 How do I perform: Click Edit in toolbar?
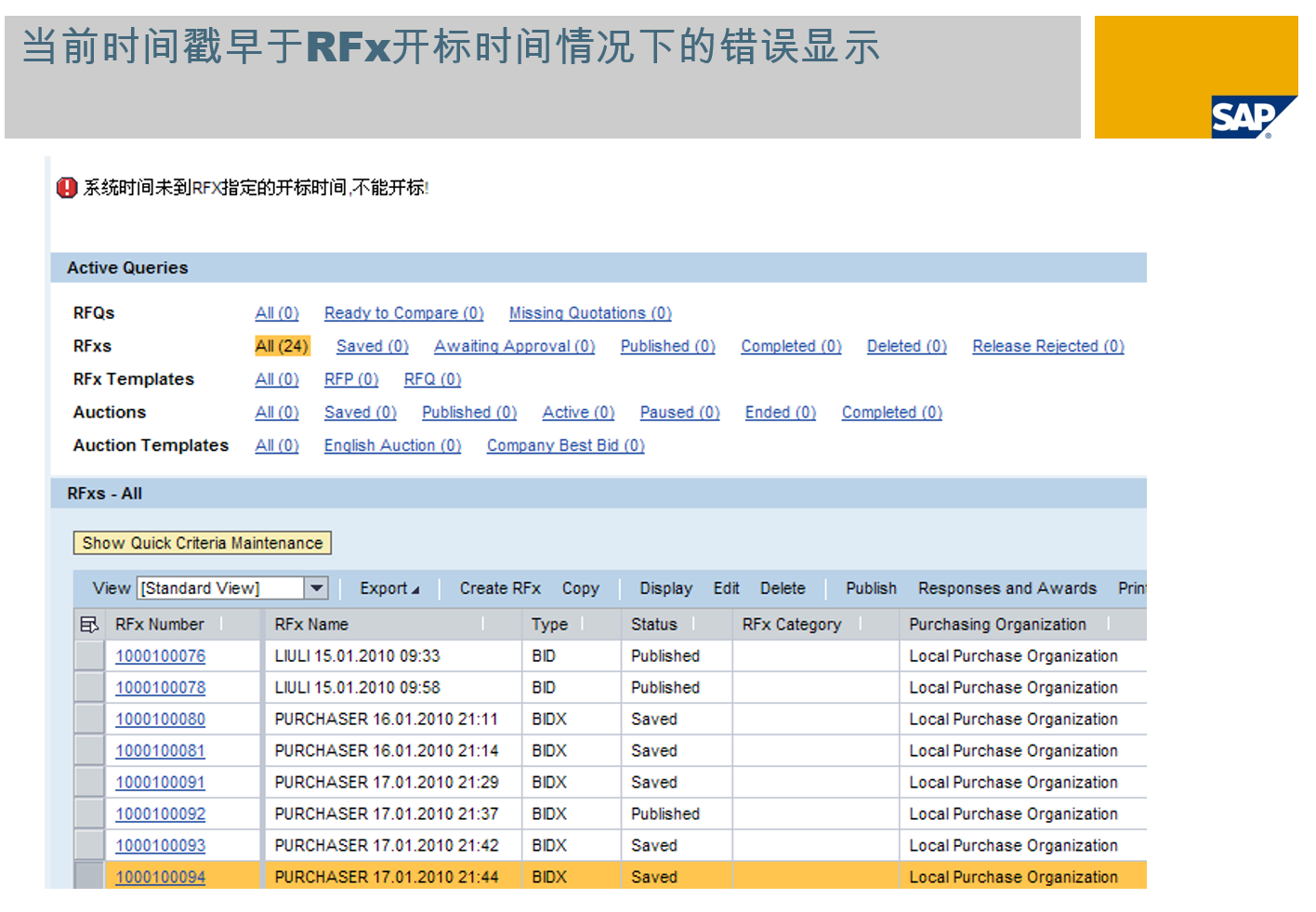pyautogui.click(x=727, y=588)
